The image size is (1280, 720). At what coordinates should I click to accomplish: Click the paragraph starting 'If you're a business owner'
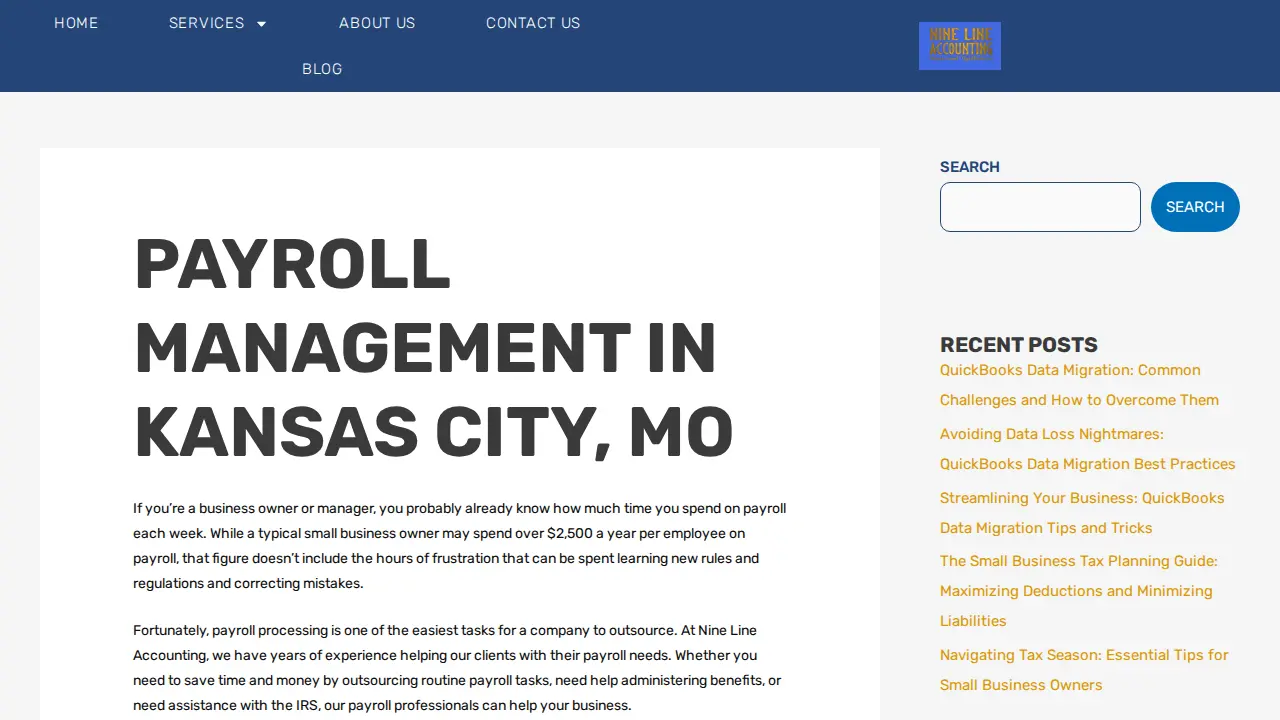(460, 546)
